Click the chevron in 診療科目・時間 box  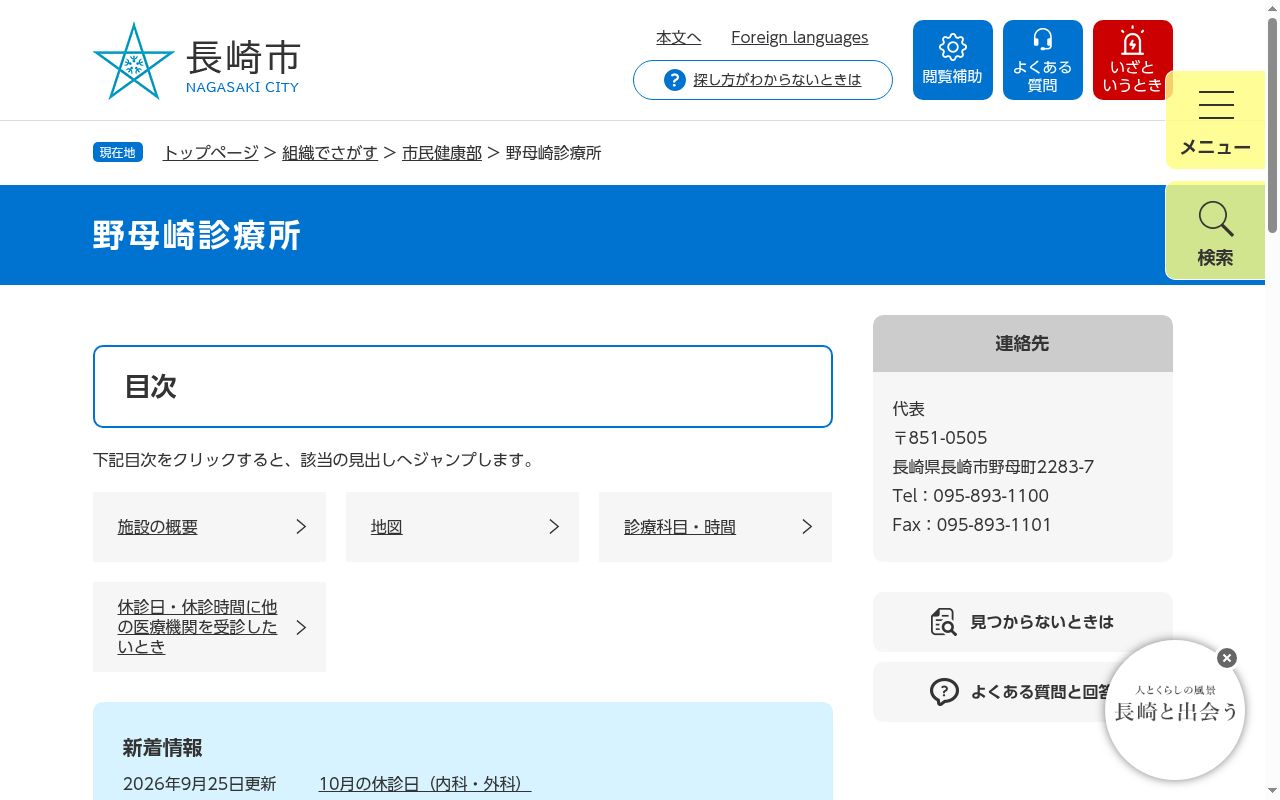coord(807,527)
